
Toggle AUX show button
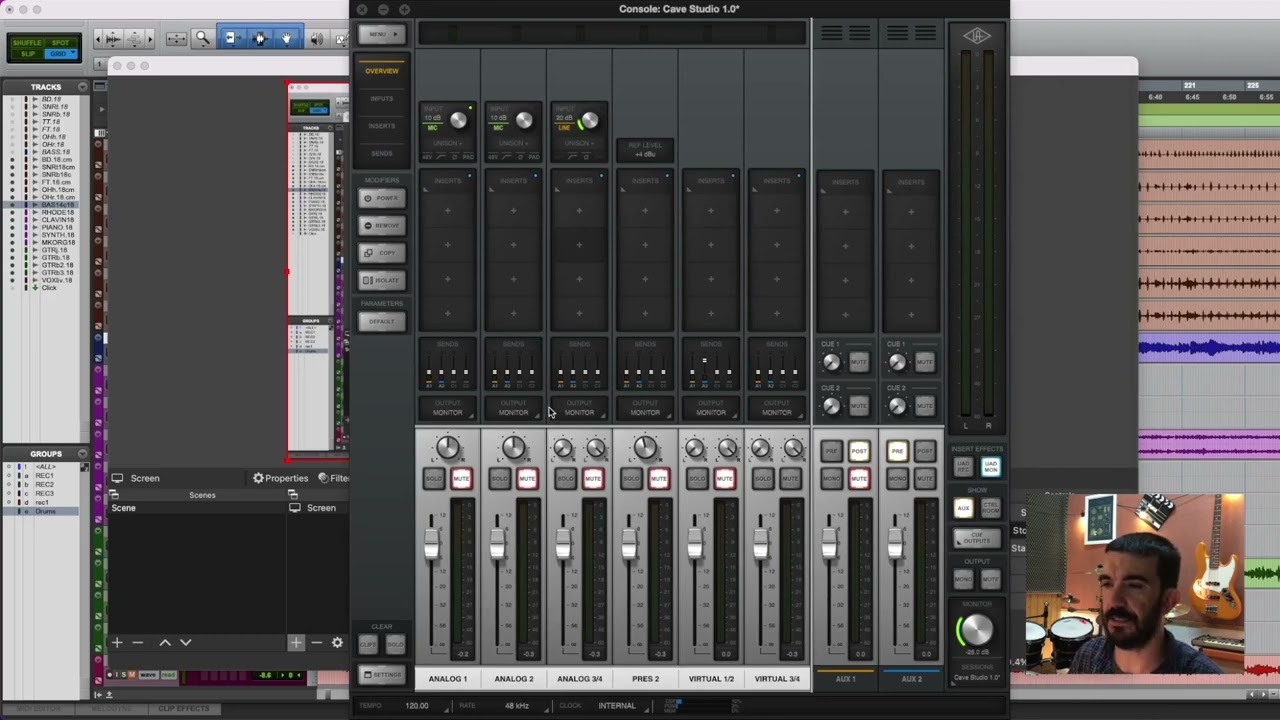pyautogui.click(x=964, y=508)
